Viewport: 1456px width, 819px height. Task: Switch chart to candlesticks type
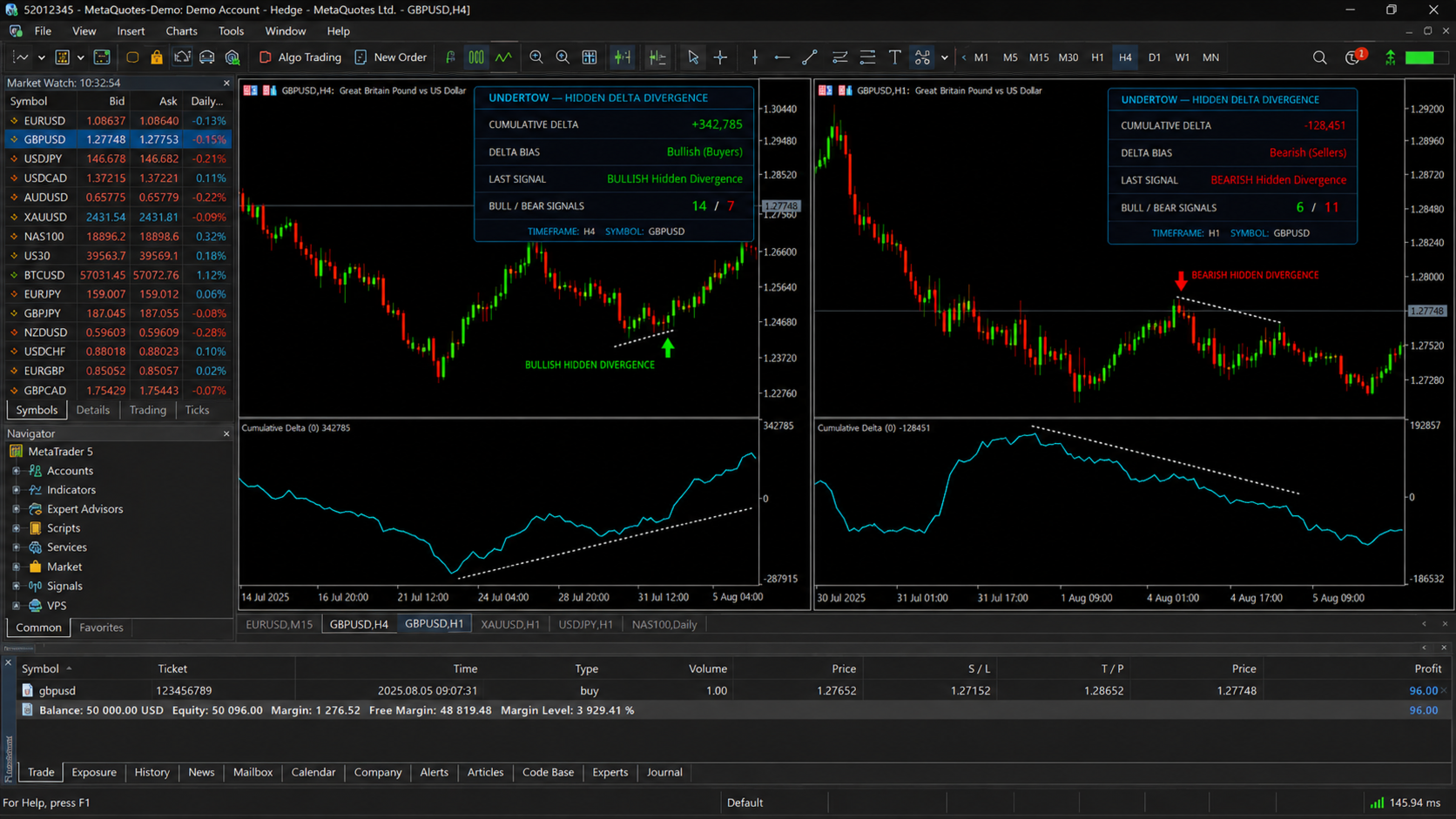click(476, 57)
